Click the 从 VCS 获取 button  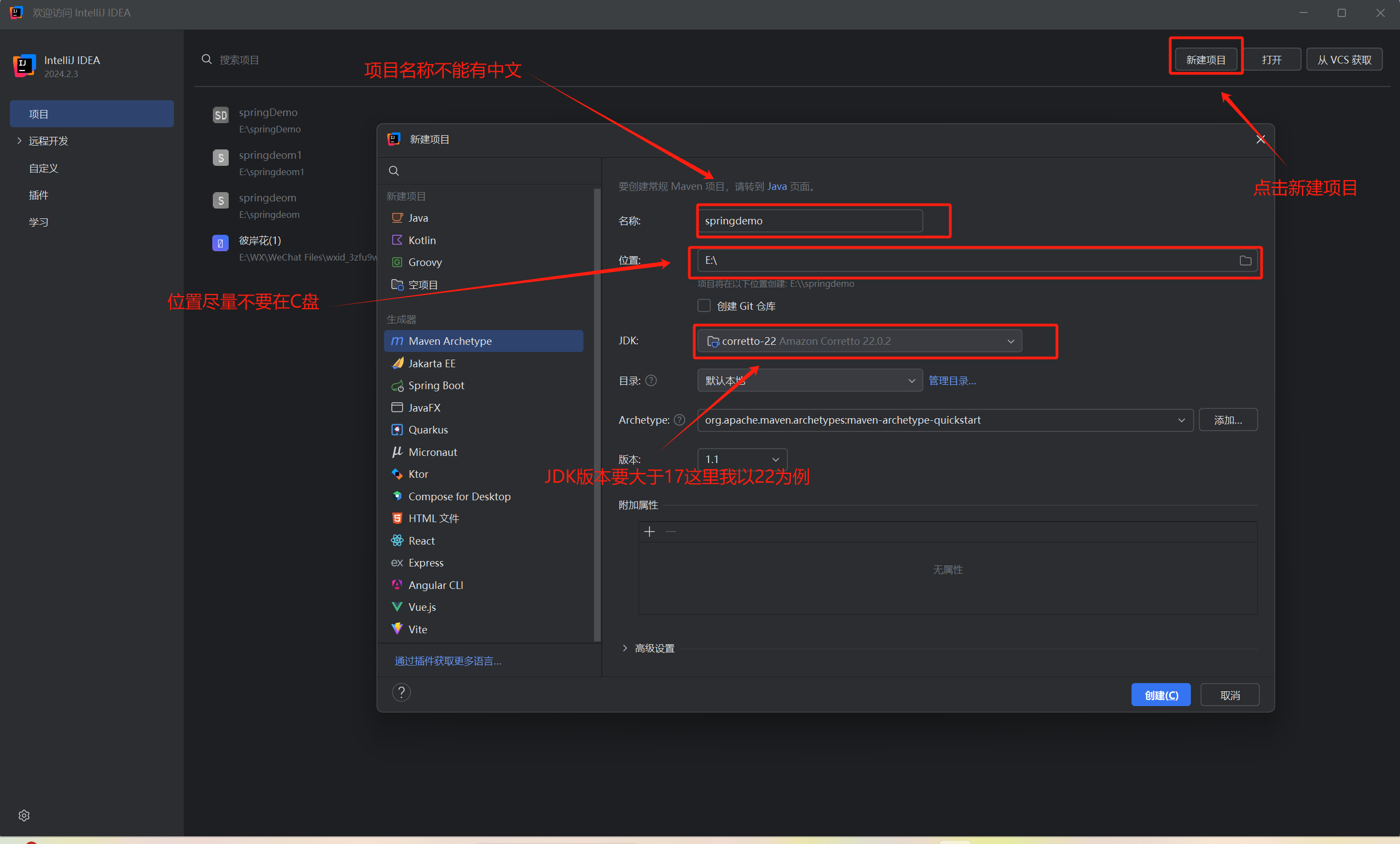(1344, 60)
